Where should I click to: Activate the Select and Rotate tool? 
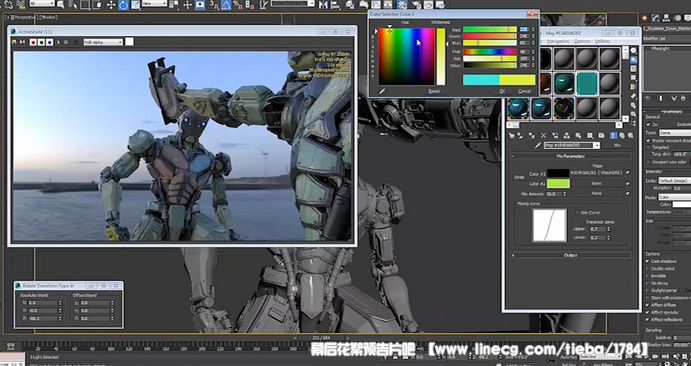coord(123,5)
